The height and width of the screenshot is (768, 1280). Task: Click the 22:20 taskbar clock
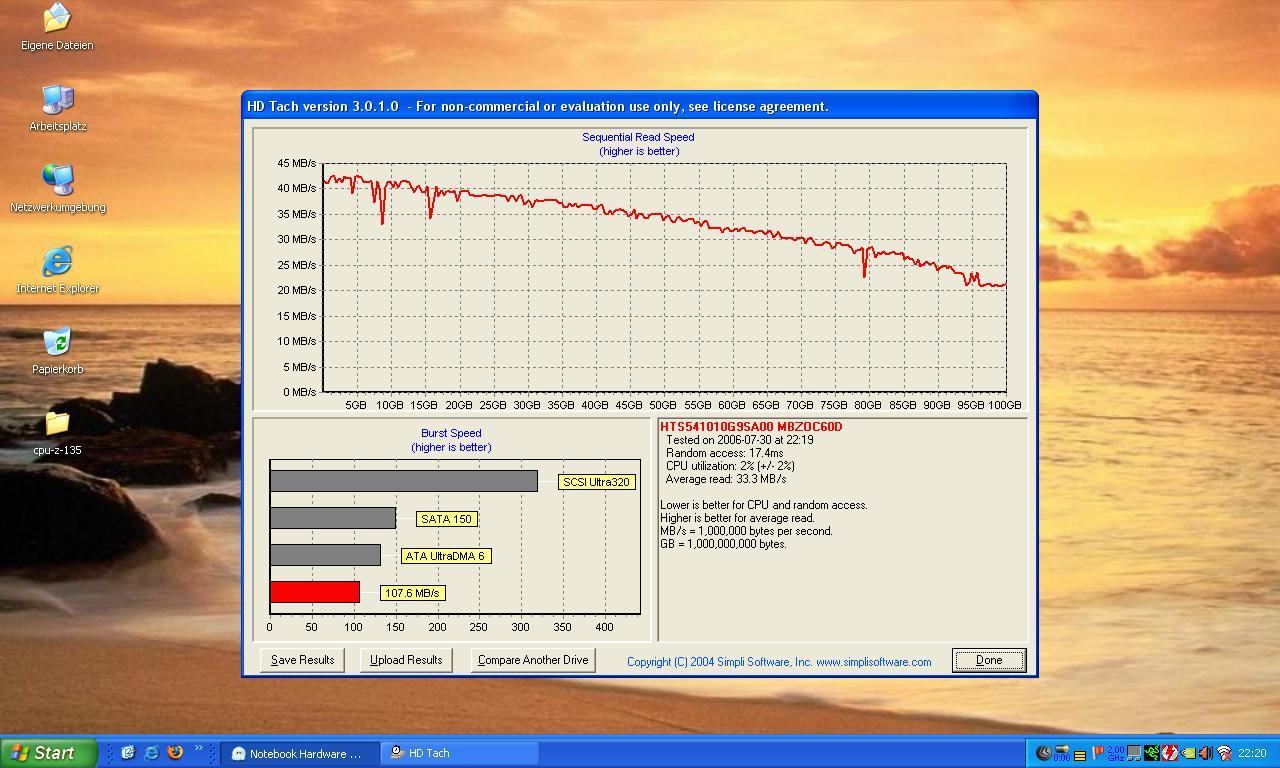point(1252,753)
